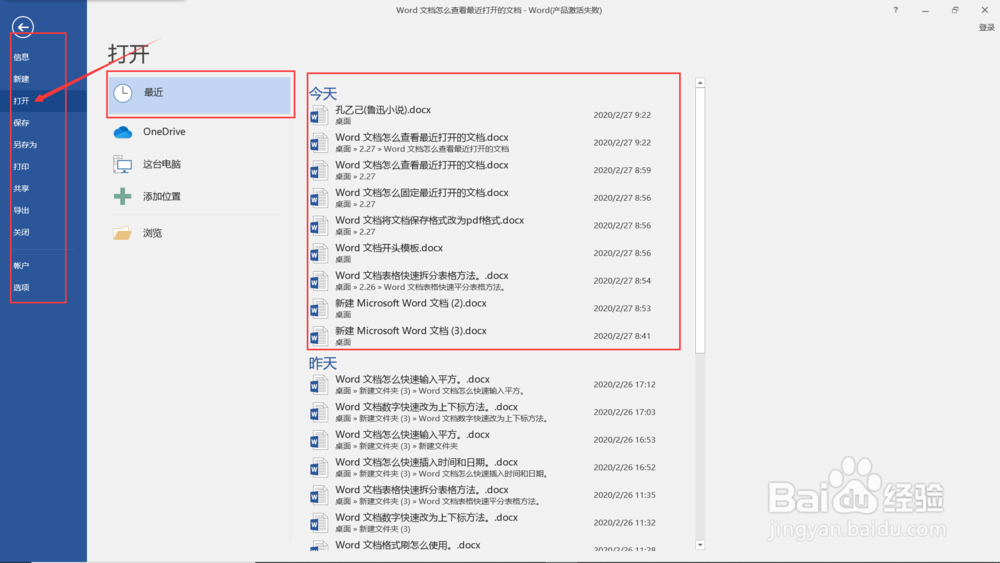Click the file list scrollbar thumb

tap(700, 221)
